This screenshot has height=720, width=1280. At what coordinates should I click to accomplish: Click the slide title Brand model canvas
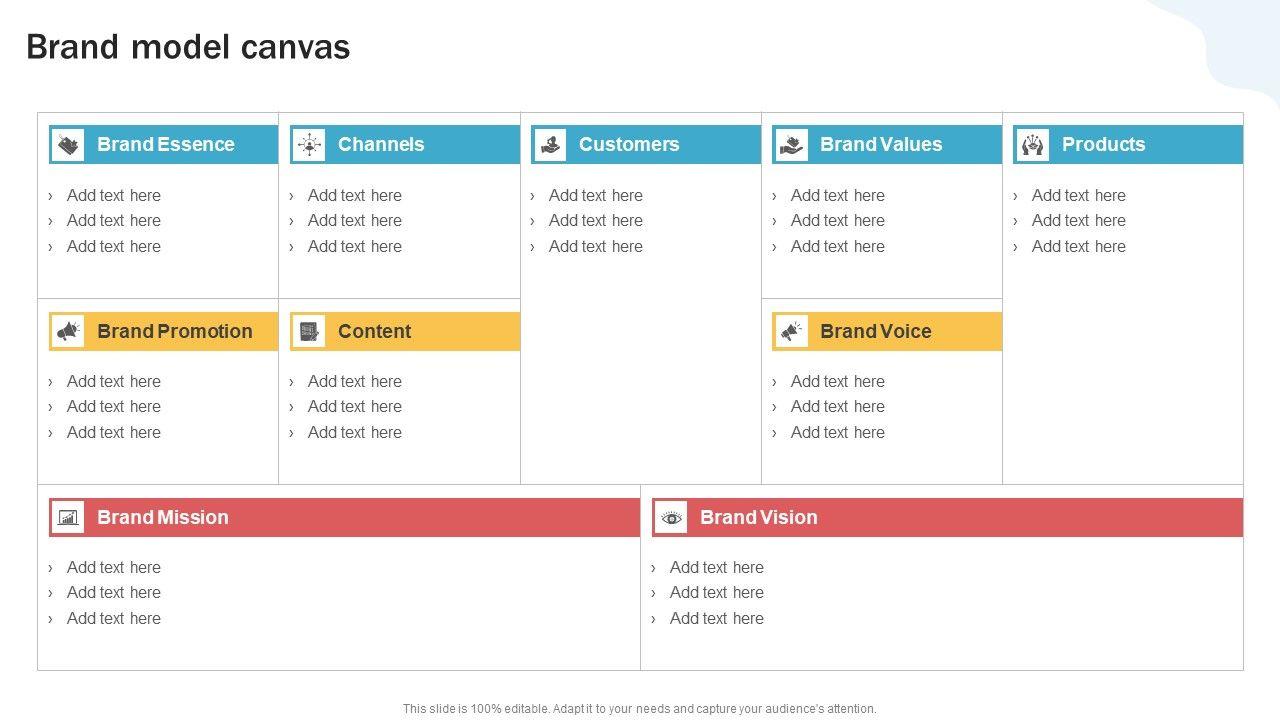click(188, 47)
